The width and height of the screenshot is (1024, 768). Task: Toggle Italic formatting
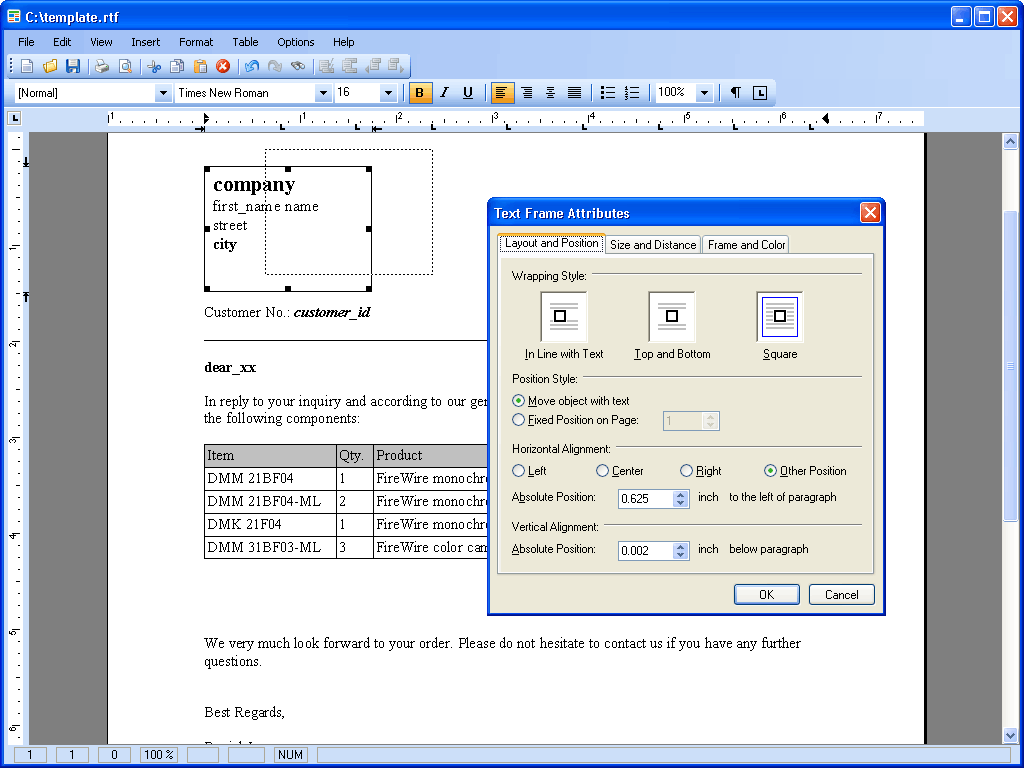coord(444,93)
